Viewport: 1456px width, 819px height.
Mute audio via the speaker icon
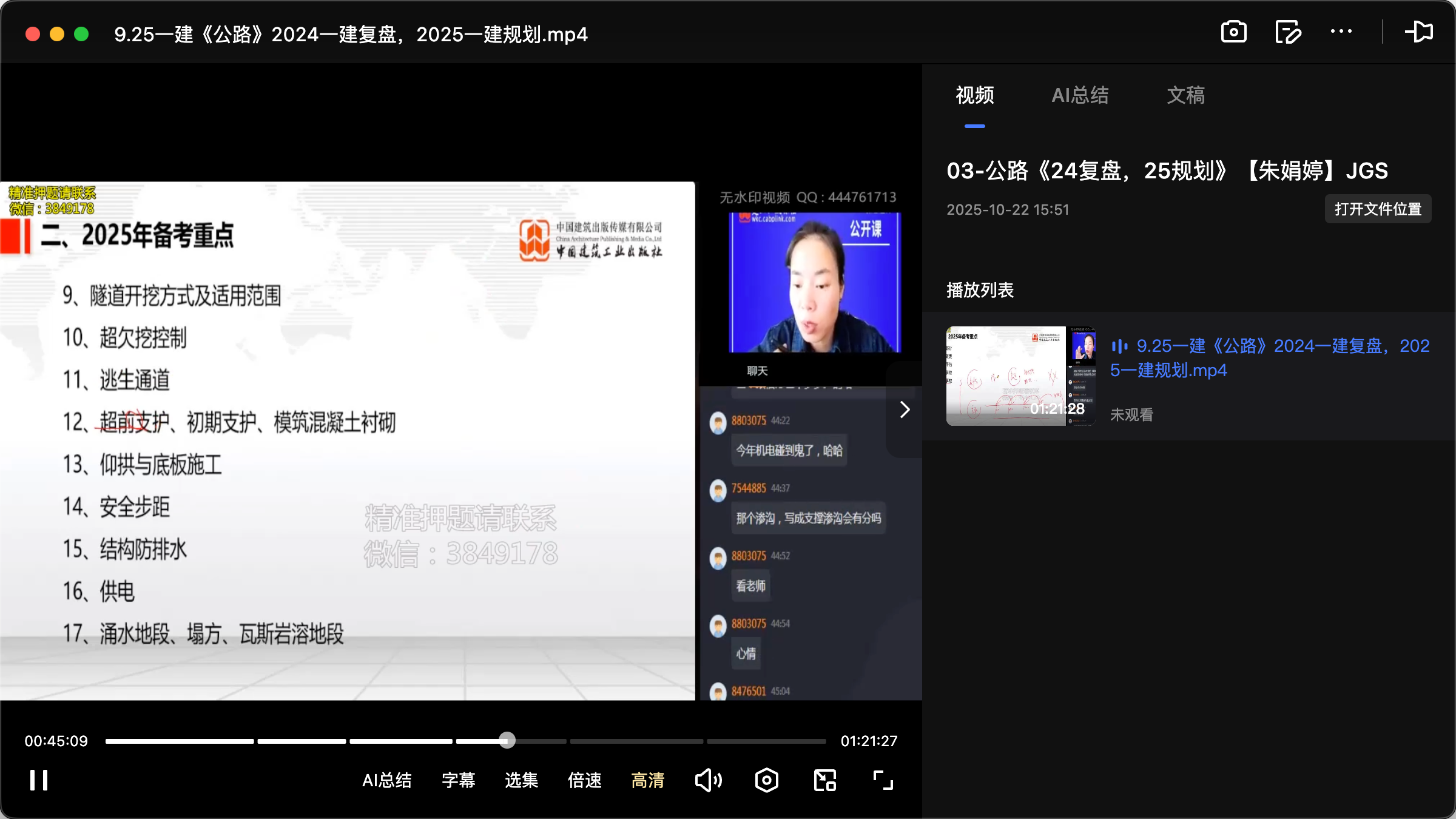[709, 780]
